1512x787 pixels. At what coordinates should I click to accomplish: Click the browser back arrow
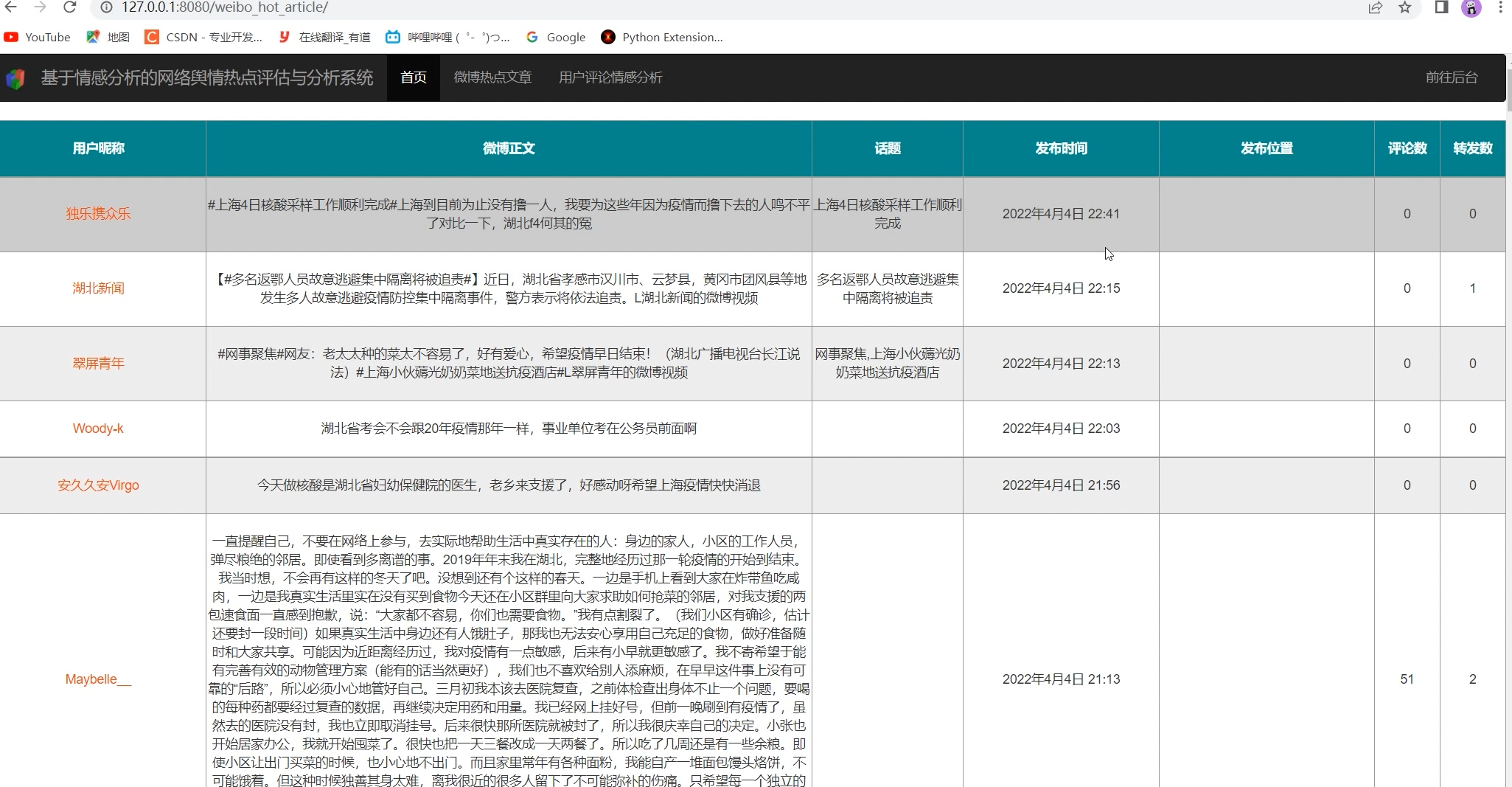11,7
